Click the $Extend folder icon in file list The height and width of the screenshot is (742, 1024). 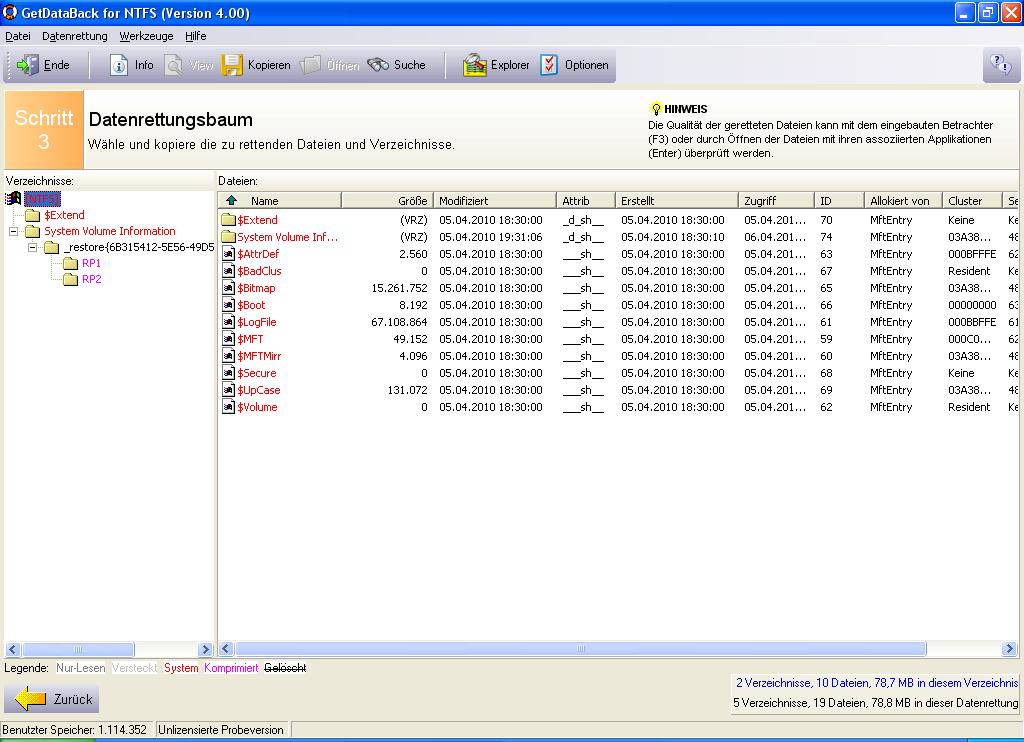click(x=228, y=220)
